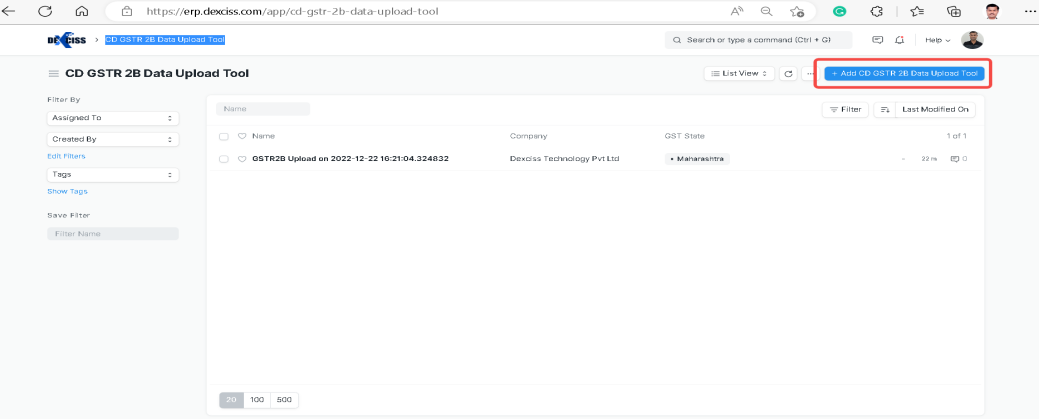Open the Help menu
The width and height of the screenshot is (1039, 420).
click(x=937, y=40)
